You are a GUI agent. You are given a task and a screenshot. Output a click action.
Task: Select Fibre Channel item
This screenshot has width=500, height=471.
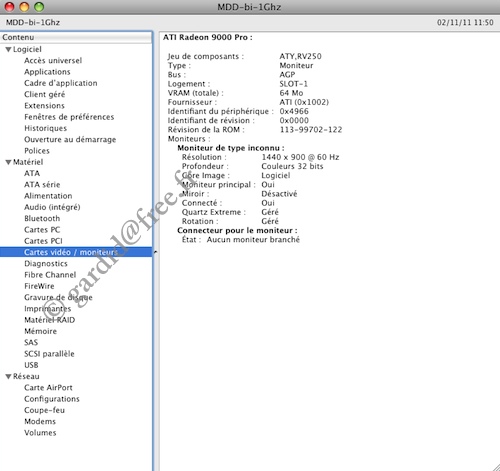50,275
